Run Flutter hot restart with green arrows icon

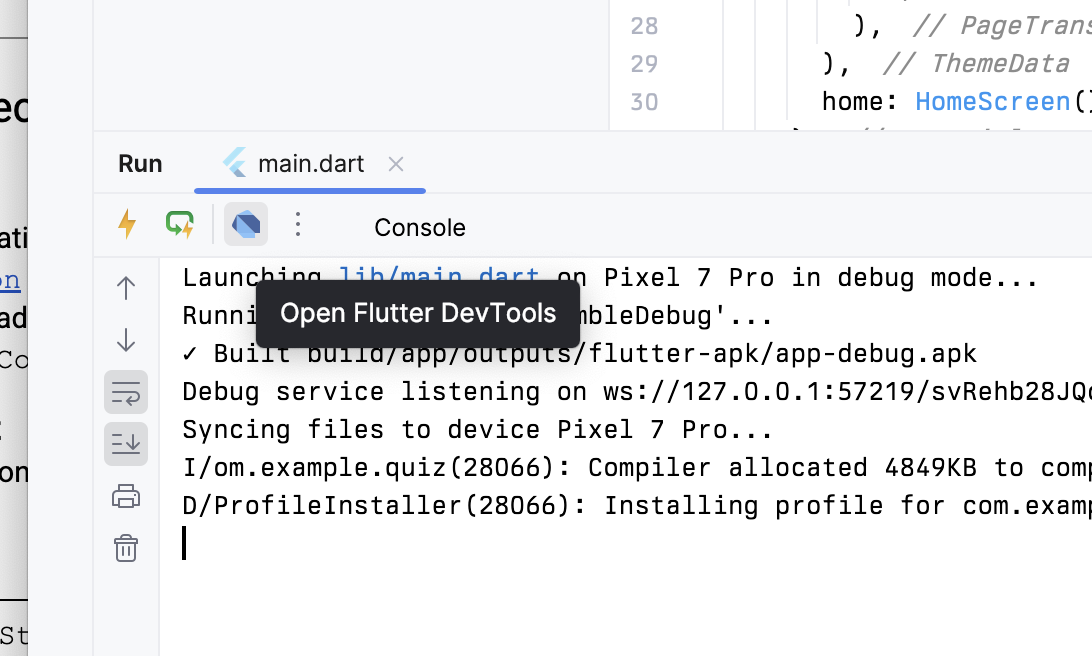[x=180, y=224]
